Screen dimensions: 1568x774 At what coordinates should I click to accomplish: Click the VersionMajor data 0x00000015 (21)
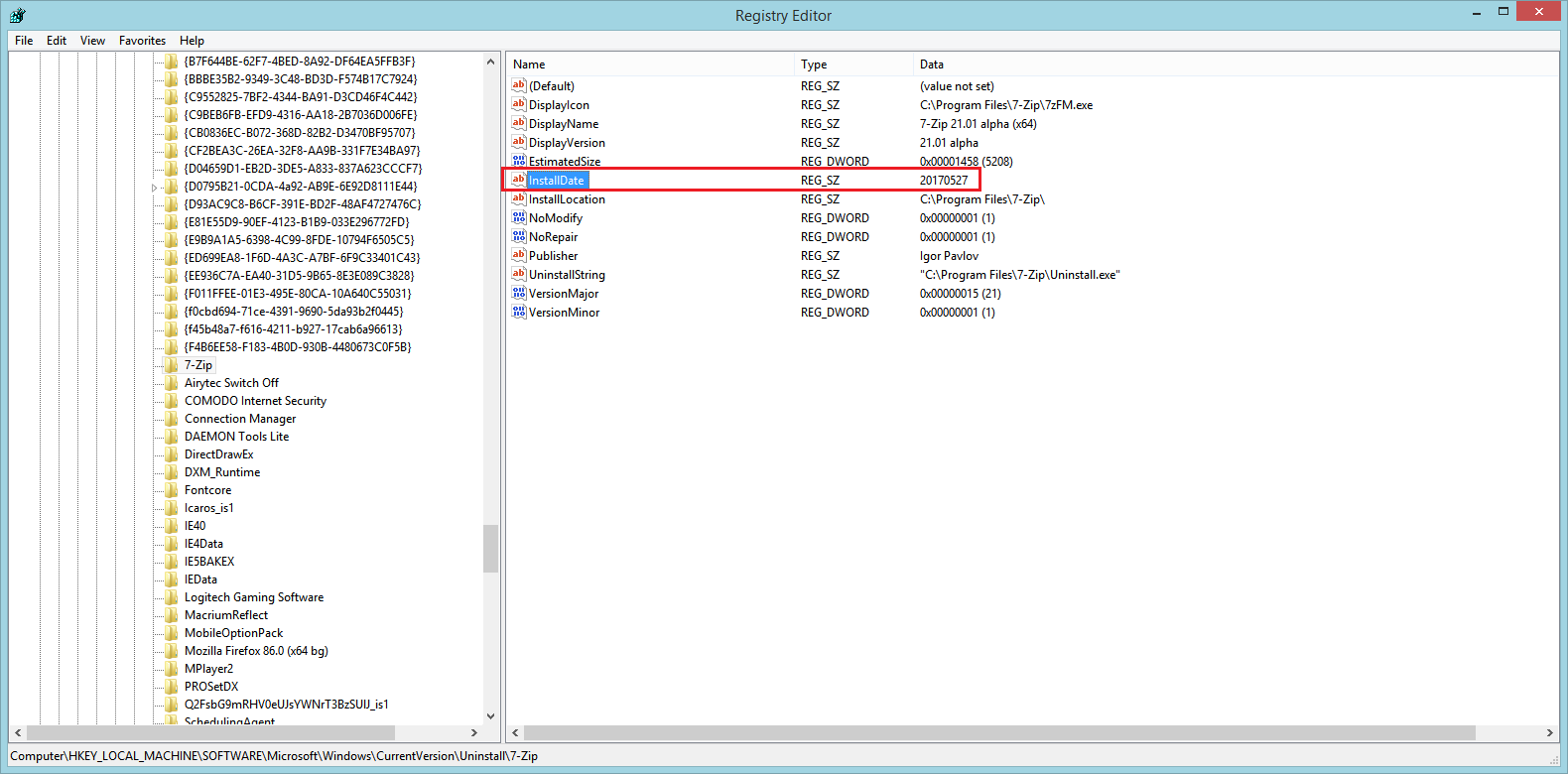pyautogui.click(x=961, y=294)
